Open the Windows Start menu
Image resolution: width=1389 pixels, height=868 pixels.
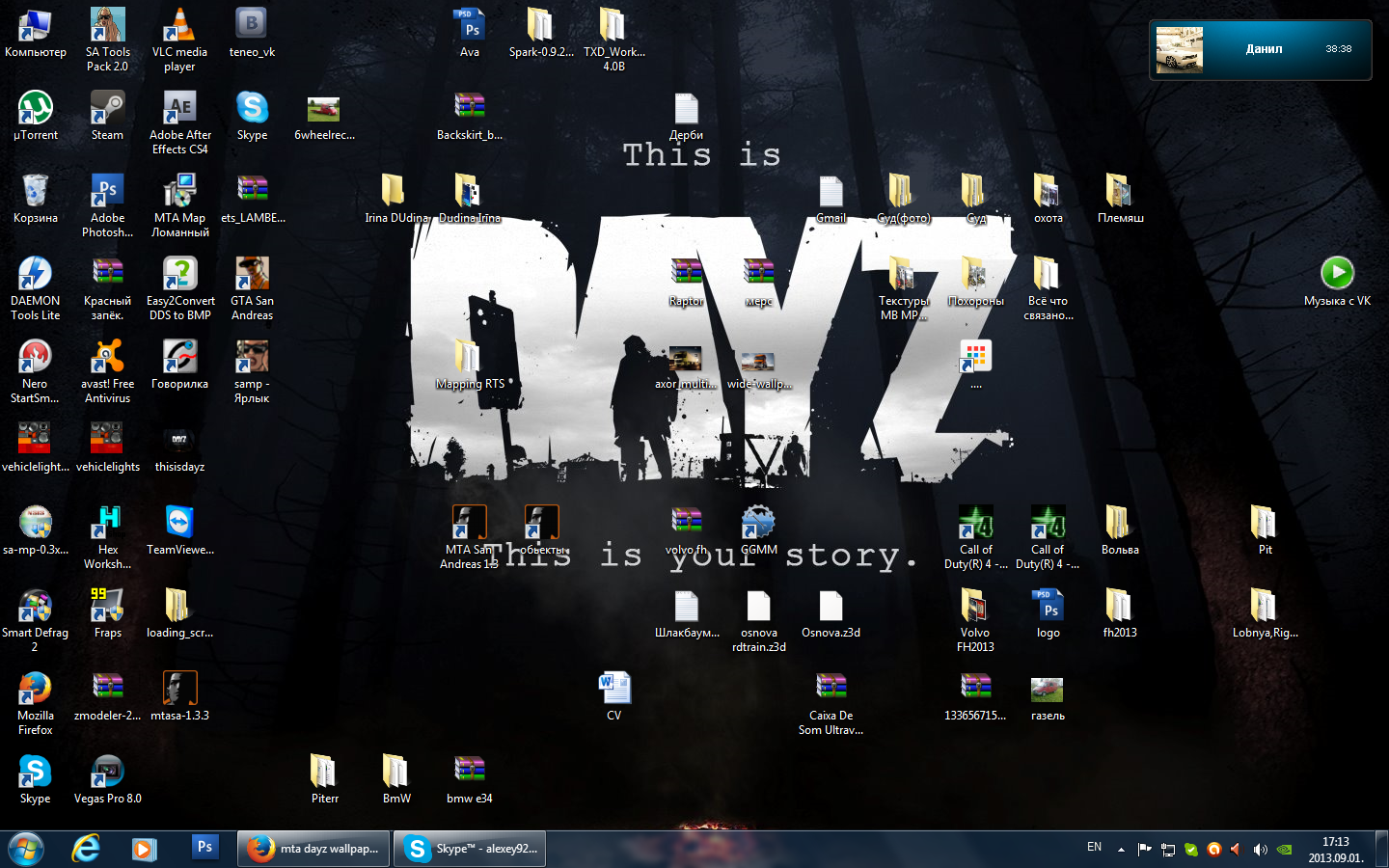click(26, 849)
